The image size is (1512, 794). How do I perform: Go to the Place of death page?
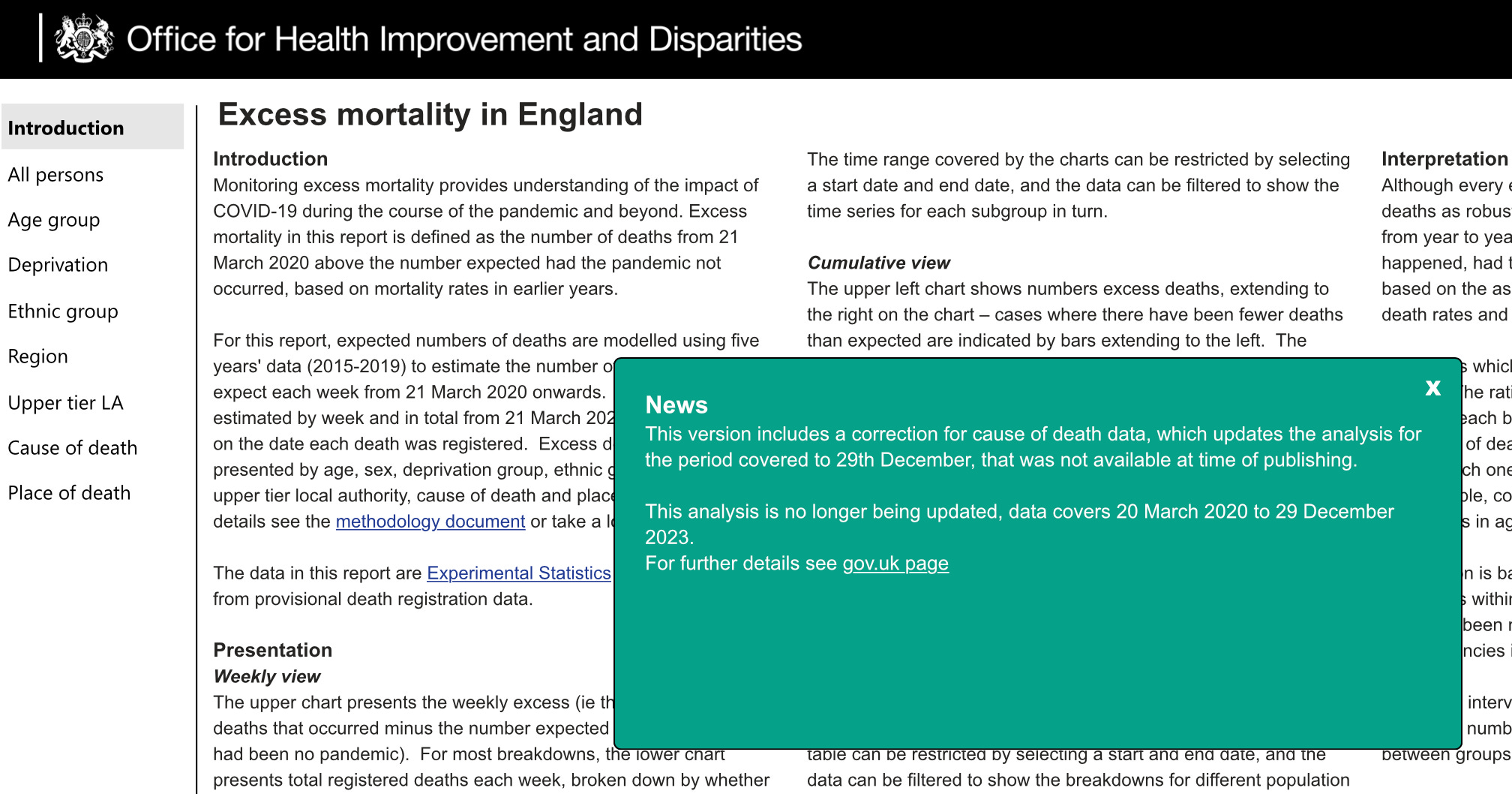[69, 493]
